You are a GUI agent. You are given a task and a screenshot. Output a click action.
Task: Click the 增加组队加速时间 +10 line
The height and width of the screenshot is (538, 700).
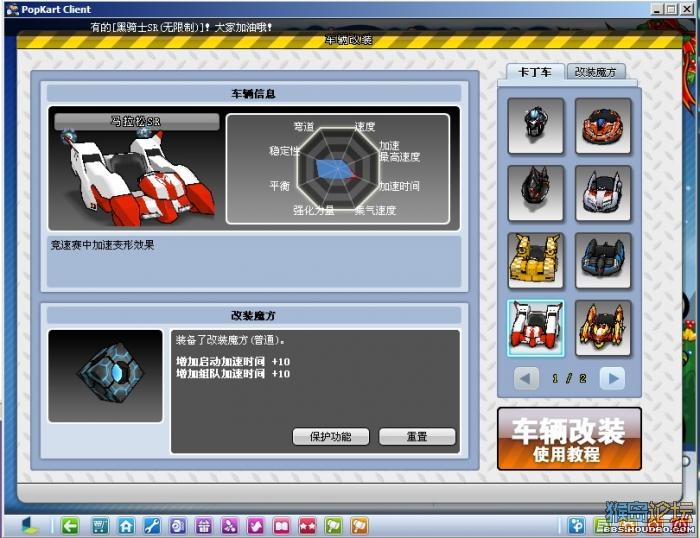233,373
